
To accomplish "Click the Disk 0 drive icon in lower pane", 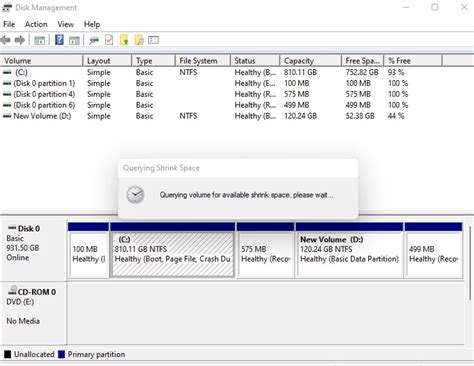I will (12, 228).
